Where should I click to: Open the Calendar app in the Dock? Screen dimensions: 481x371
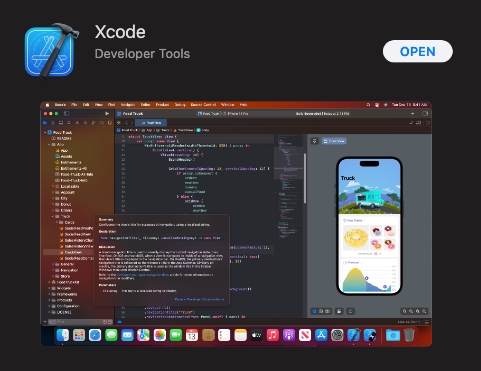coord(192,335)
